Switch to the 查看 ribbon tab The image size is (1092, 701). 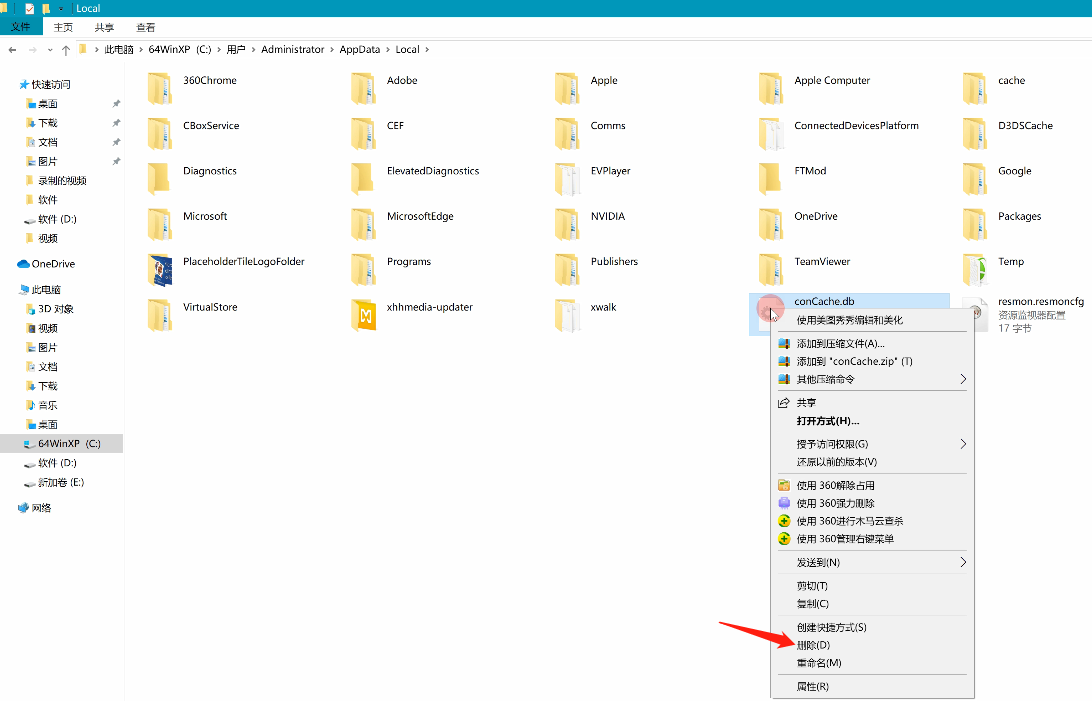146,27
